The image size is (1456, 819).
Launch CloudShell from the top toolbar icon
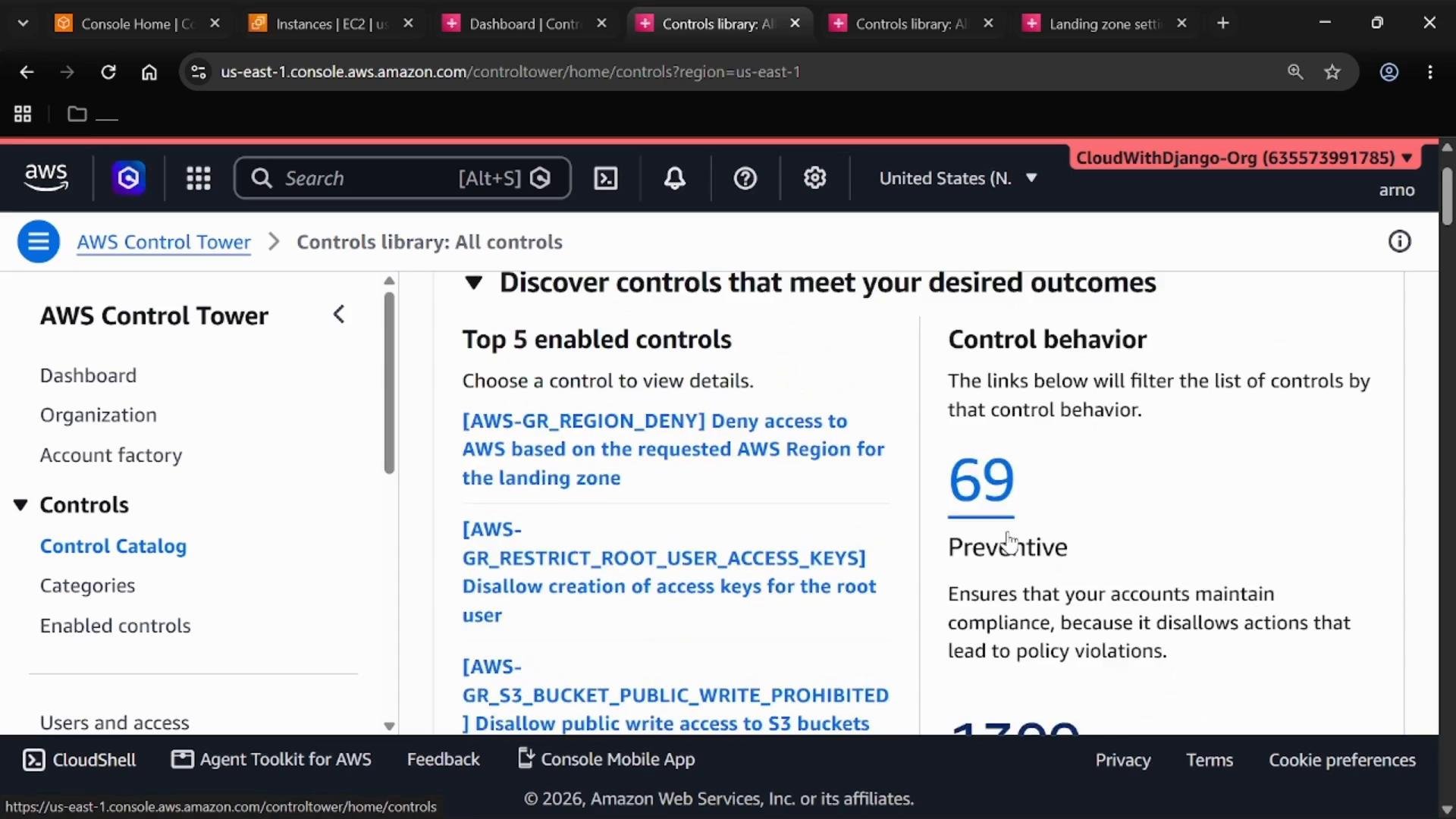click(x=605, y=178)
